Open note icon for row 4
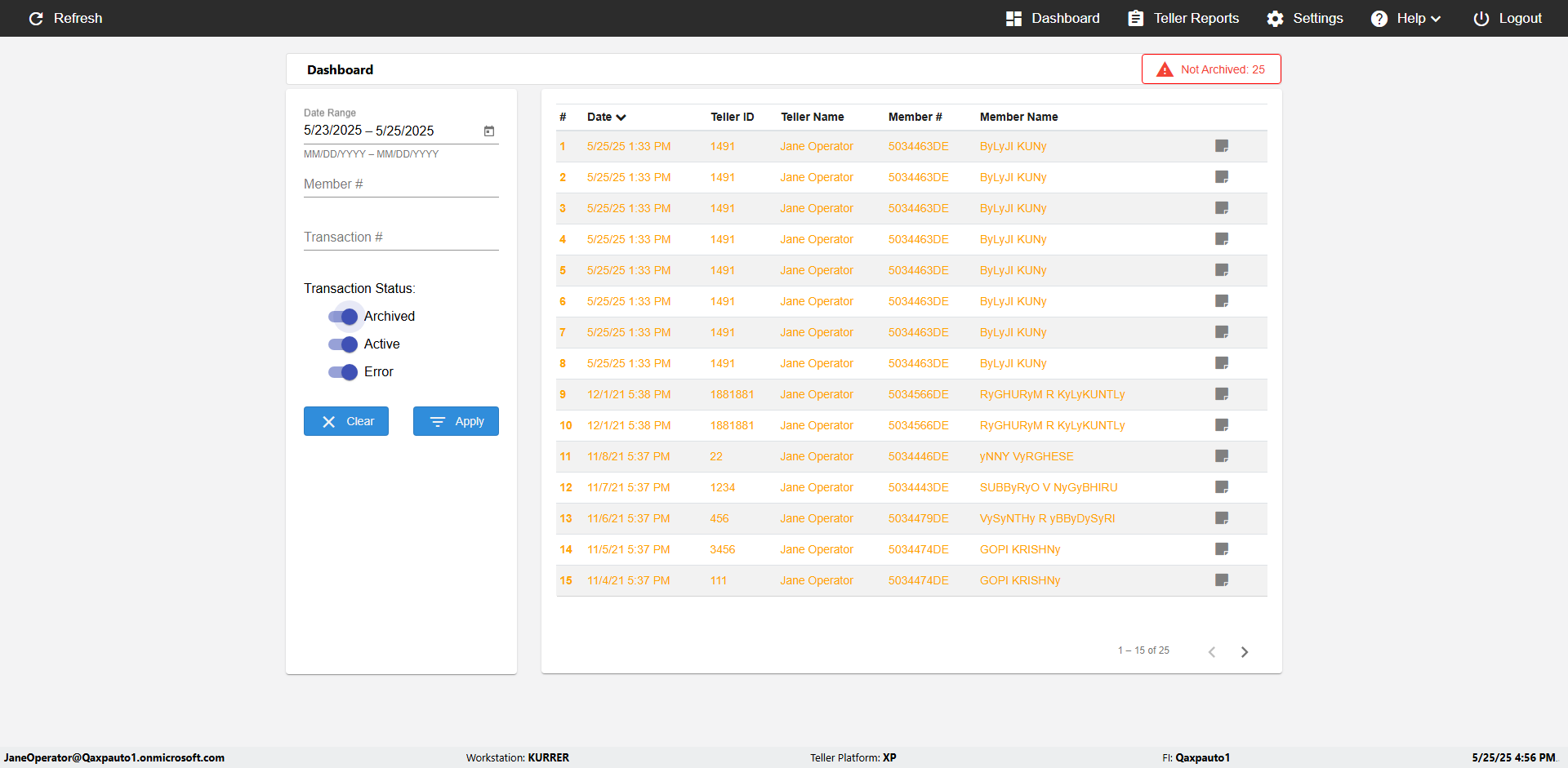 click(x=1222, y=239)
